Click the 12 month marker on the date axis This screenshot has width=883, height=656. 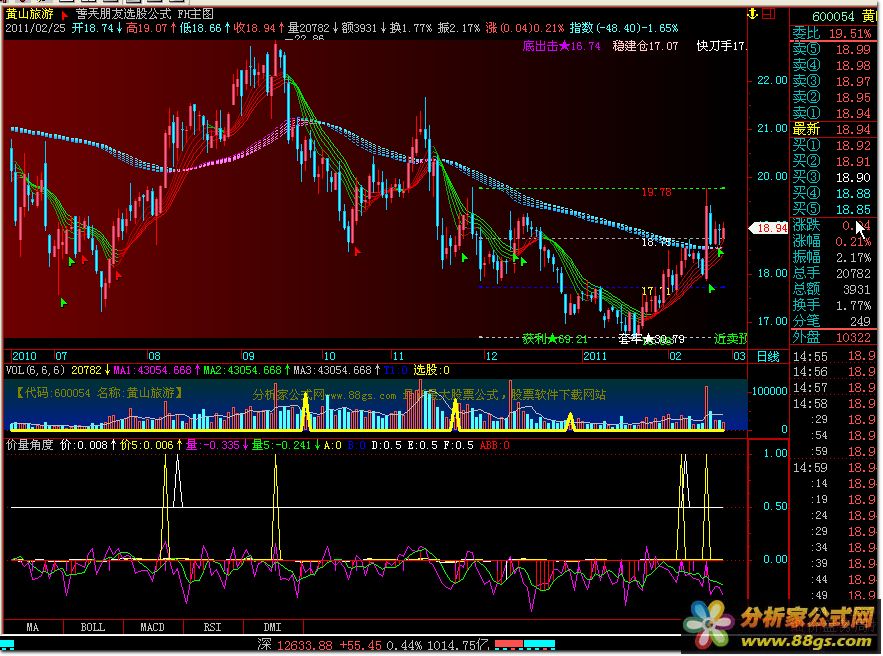(491, 356)
